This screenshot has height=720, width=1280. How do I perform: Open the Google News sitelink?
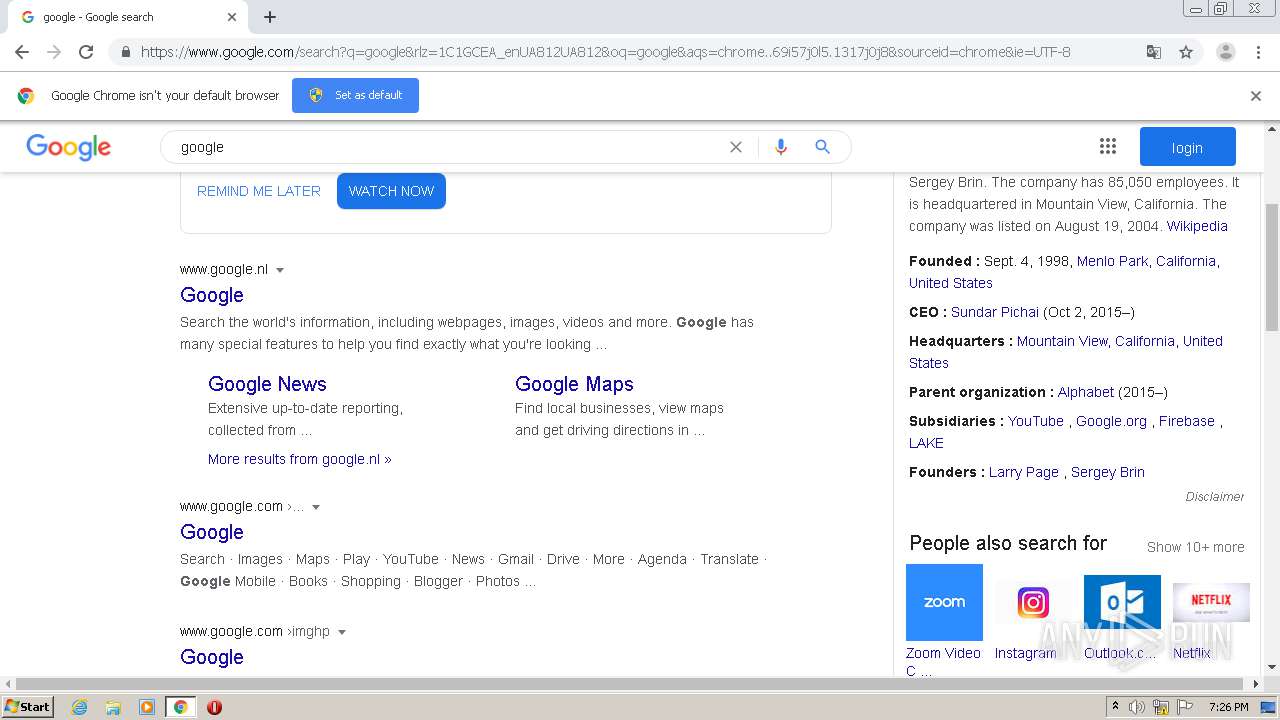(x=267, y=384)
